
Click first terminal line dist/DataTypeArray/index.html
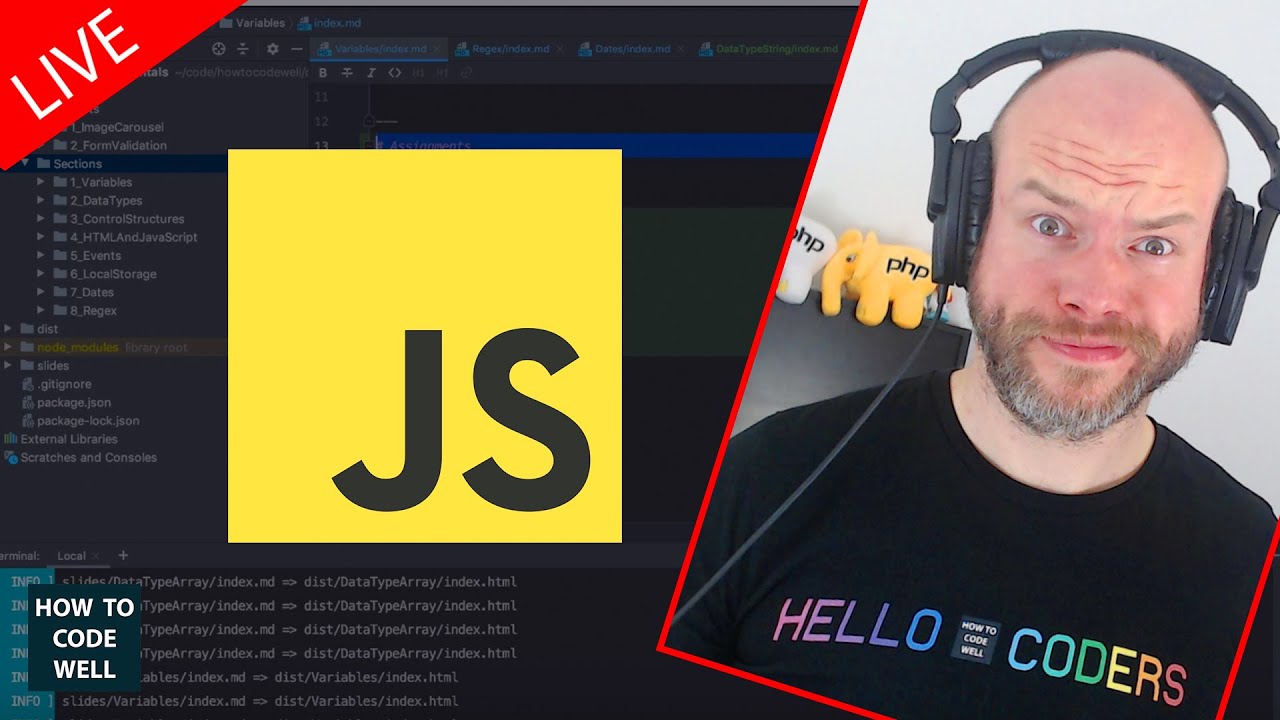(x=410, y=581)
